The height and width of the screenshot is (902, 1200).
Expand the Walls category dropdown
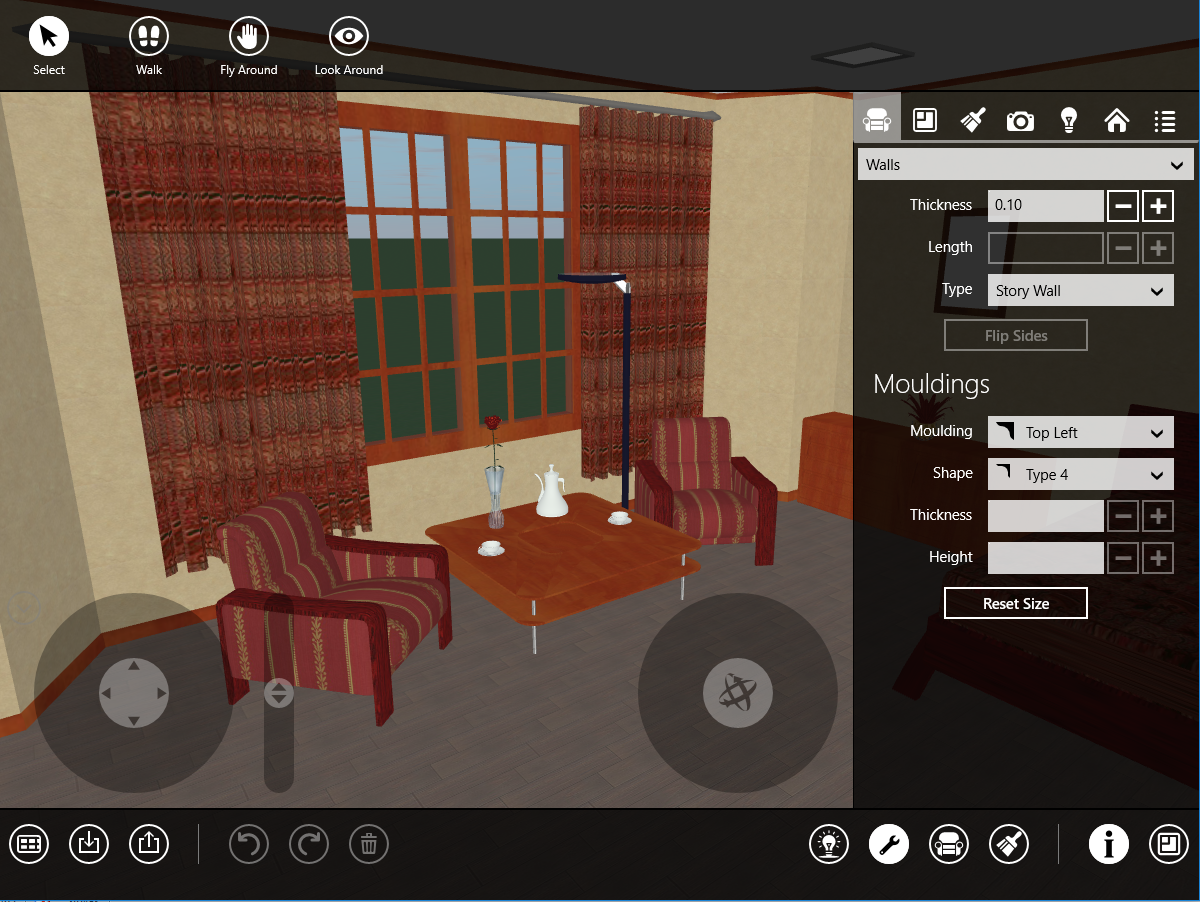1025,165
